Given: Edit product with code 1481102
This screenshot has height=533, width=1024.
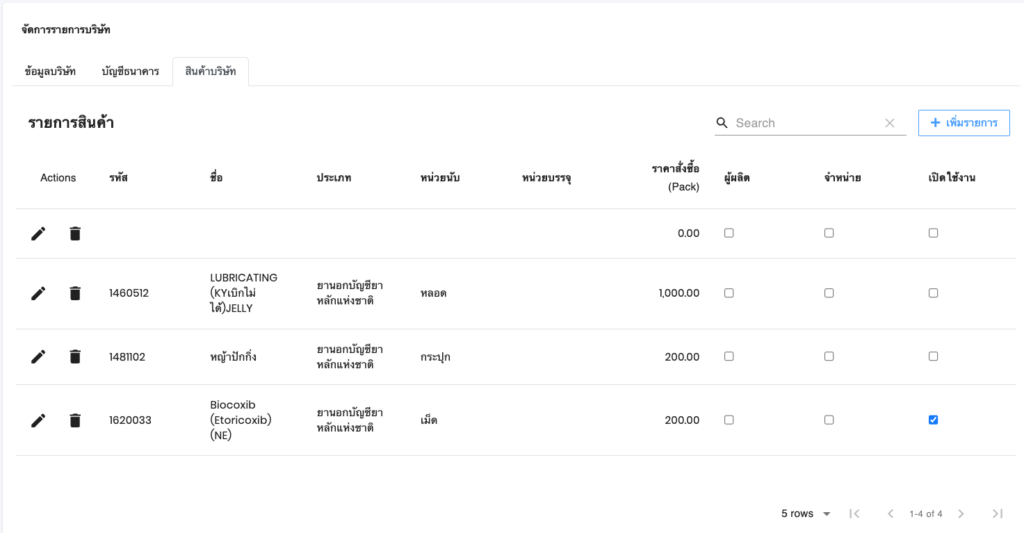Looking at the screenshot, I should coord(38,356).
